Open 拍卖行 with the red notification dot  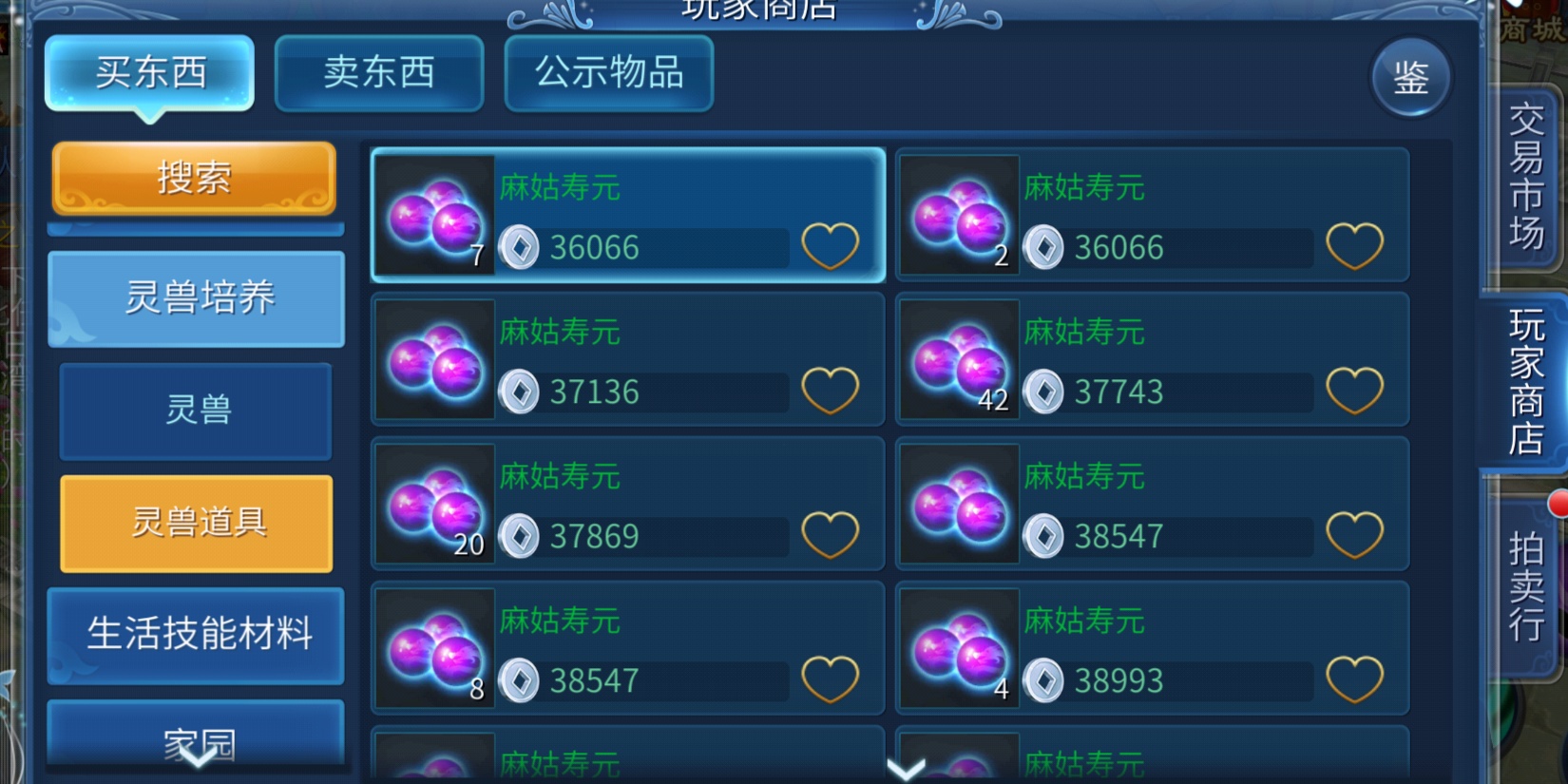1525,586
